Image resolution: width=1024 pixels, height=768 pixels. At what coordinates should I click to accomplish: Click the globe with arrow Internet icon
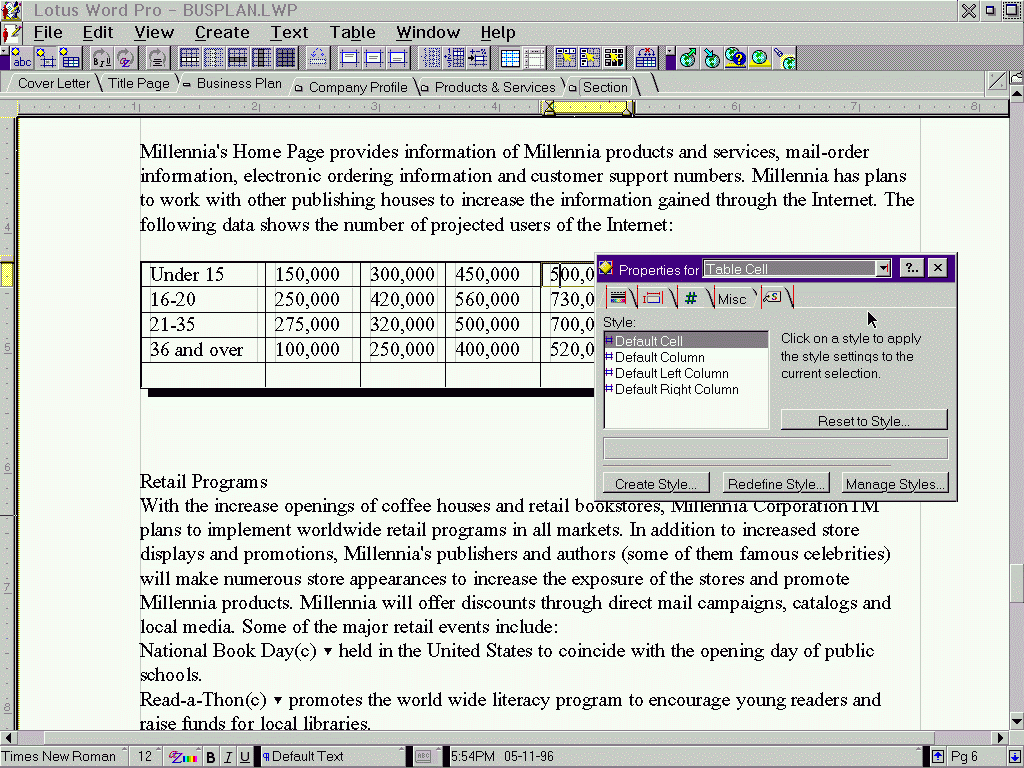711,59
